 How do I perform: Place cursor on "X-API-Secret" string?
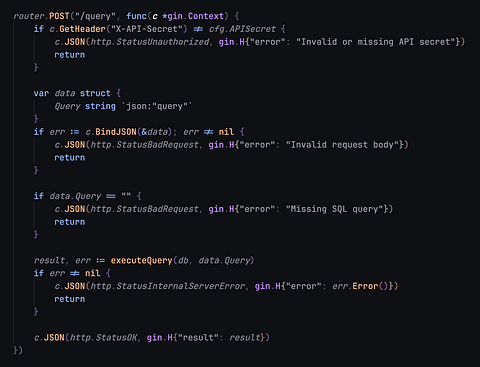click(x=147, y=29)
